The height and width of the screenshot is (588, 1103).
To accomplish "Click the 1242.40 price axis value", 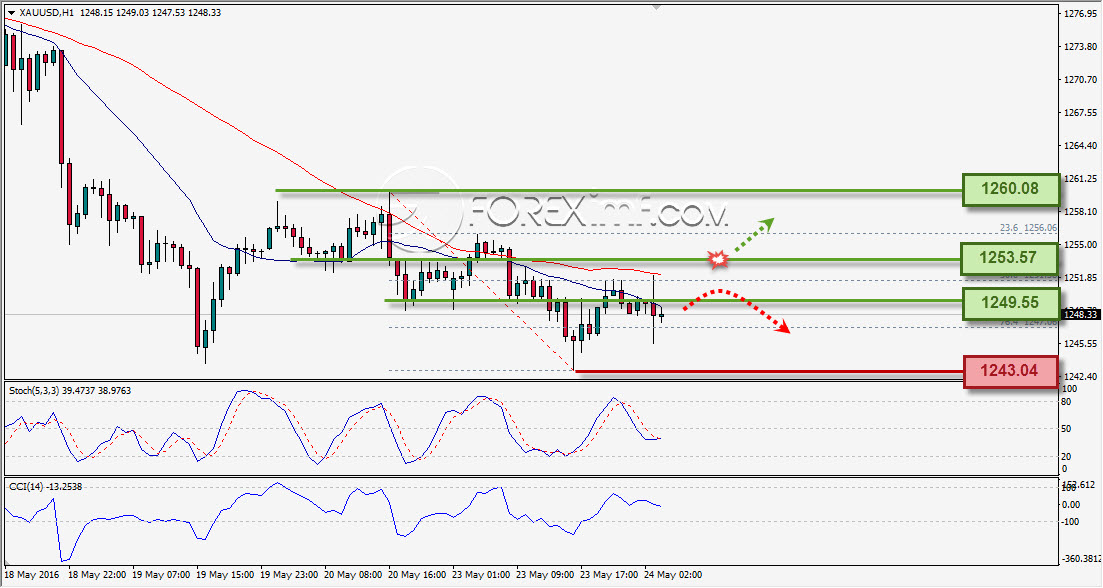I will (x=1080, y=377).
